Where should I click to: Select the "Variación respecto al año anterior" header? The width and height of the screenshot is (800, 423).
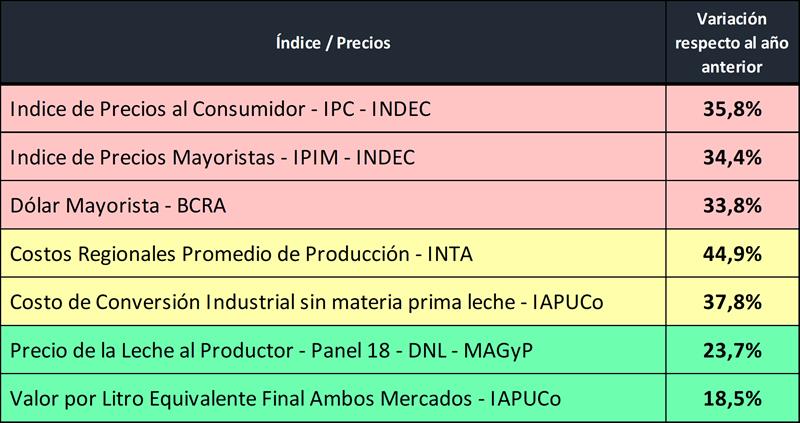(729, 43)
